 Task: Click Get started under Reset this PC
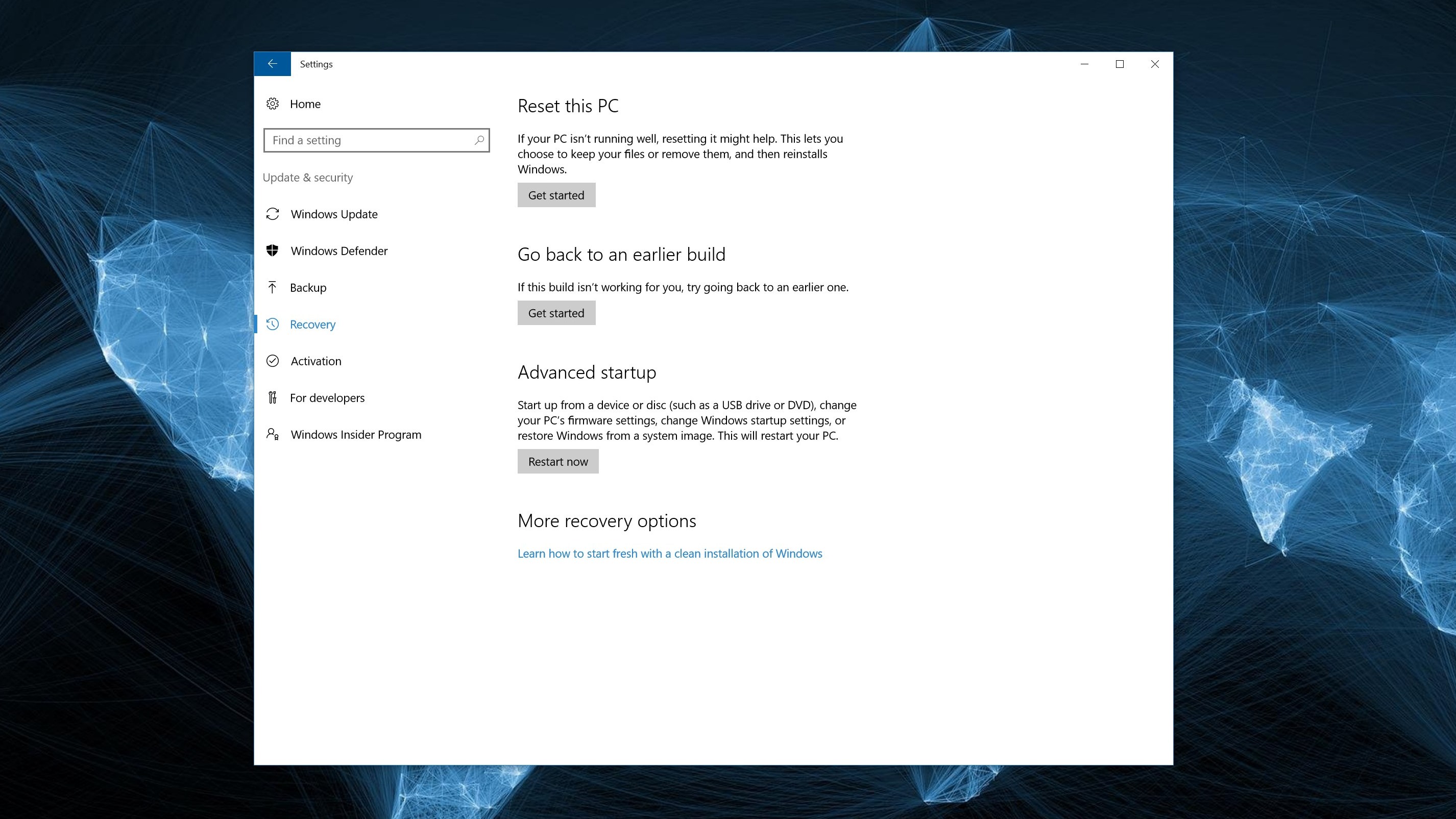[x=556, y=195]
